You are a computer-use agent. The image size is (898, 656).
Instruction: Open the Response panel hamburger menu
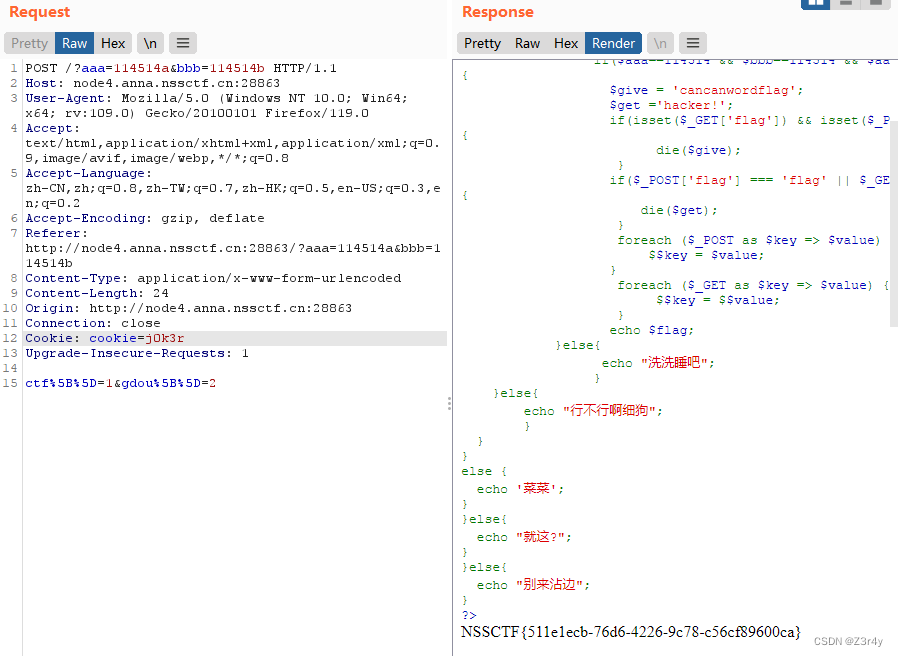[x=692, y=43]
